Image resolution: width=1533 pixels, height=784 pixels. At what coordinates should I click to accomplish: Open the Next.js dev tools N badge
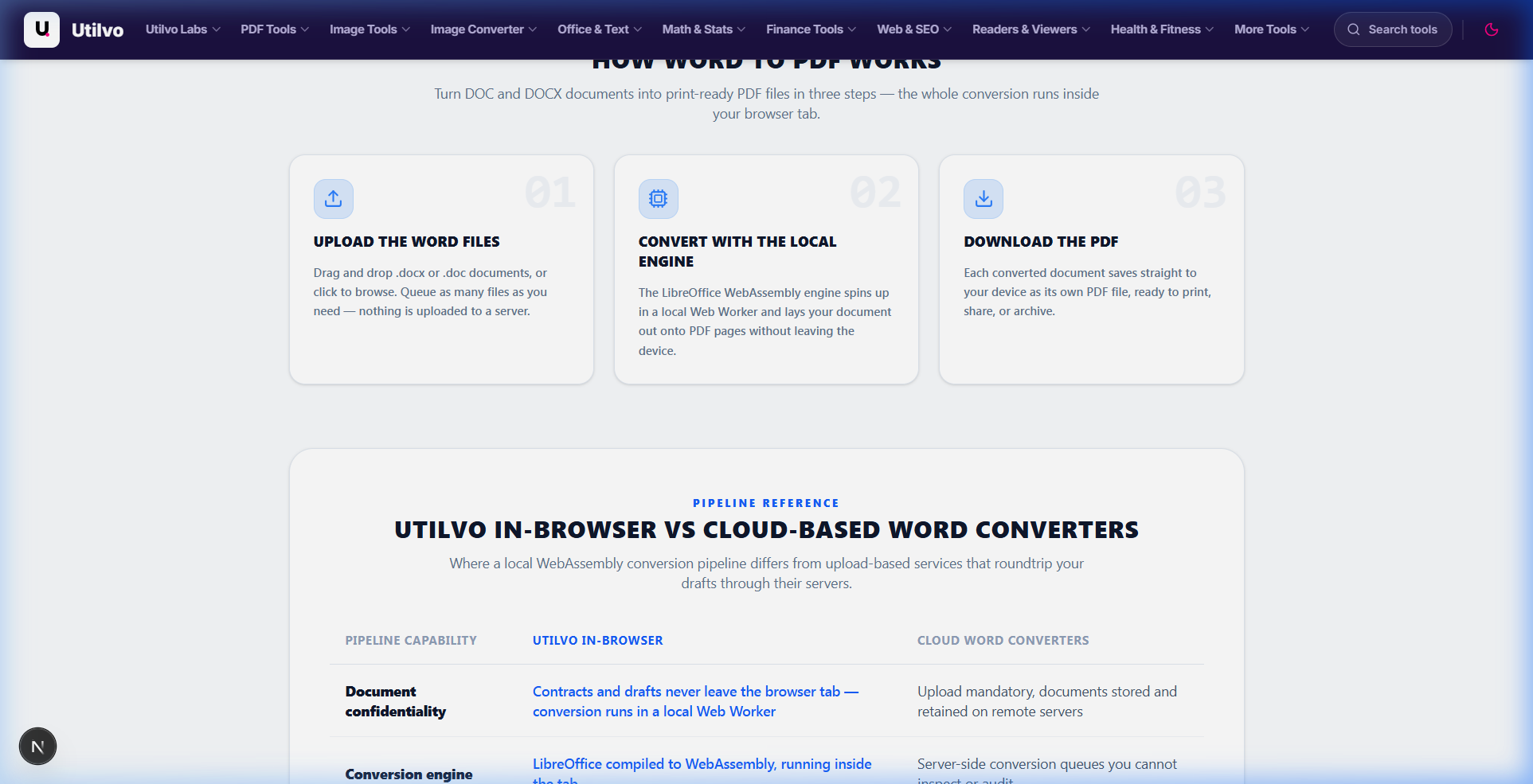37,747
